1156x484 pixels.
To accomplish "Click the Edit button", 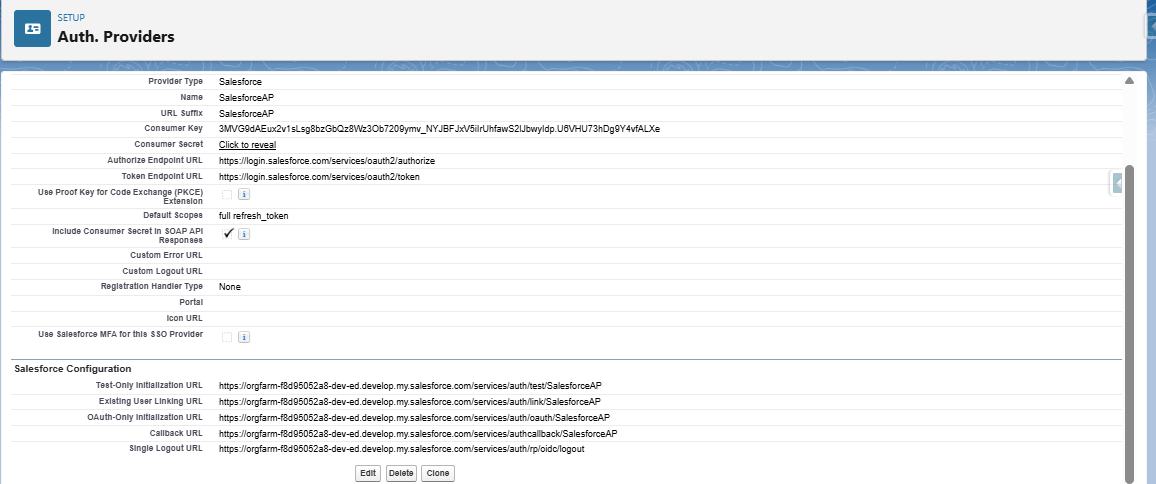I will pyautogui.click(x=367, y=473).
